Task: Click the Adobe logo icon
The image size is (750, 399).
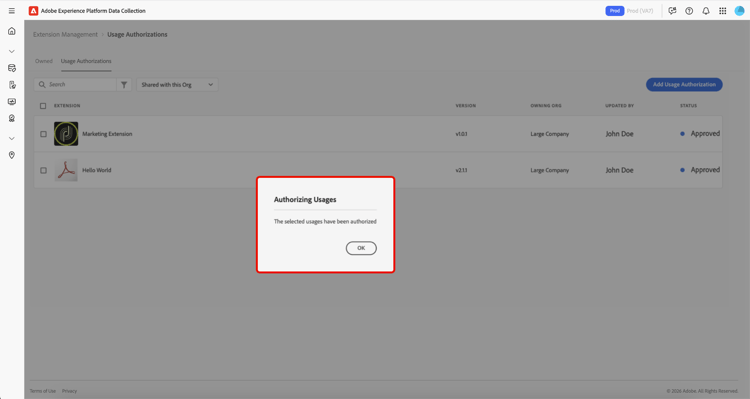Action: (33, 11)
